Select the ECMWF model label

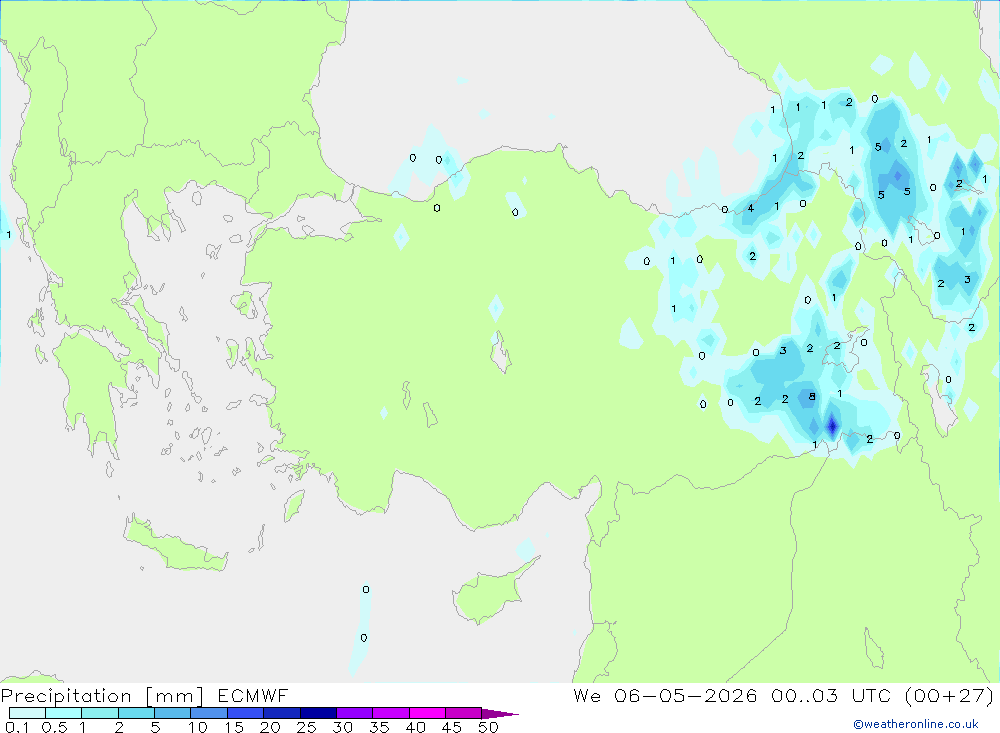(x=253, y=695)
